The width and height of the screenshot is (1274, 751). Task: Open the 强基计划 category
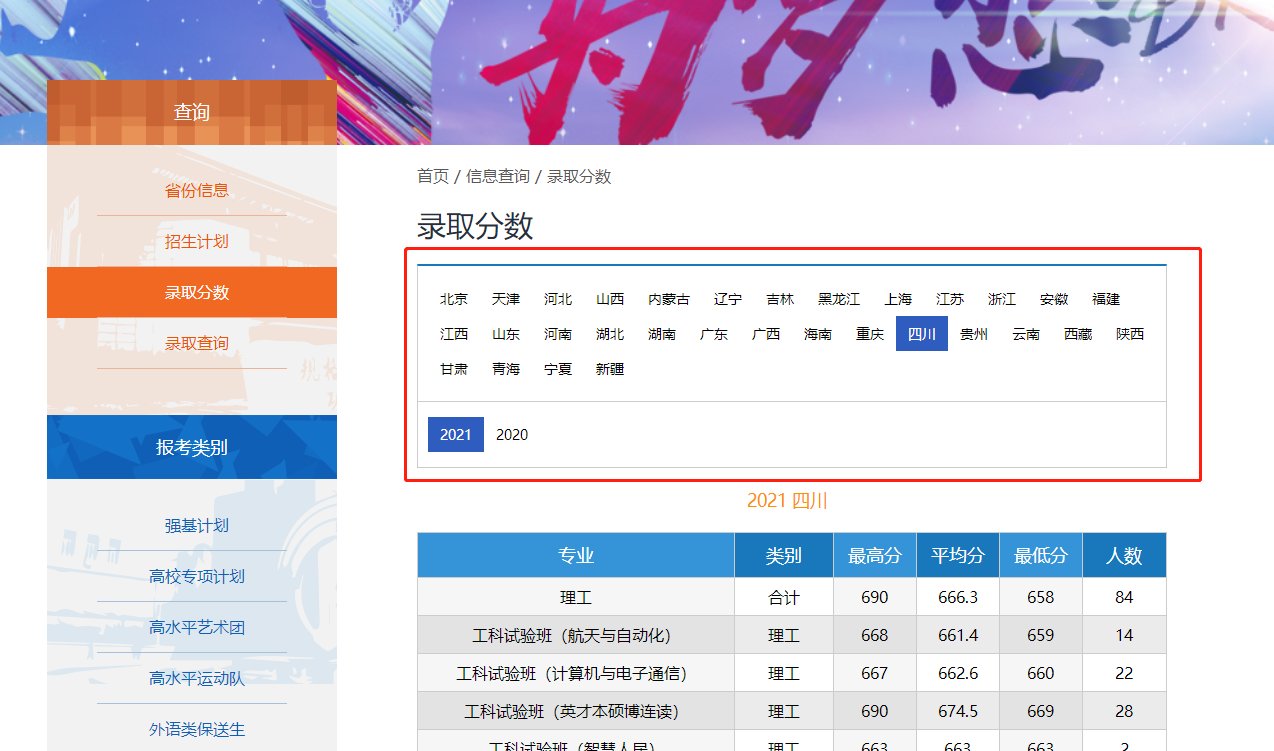coord(194,527)
